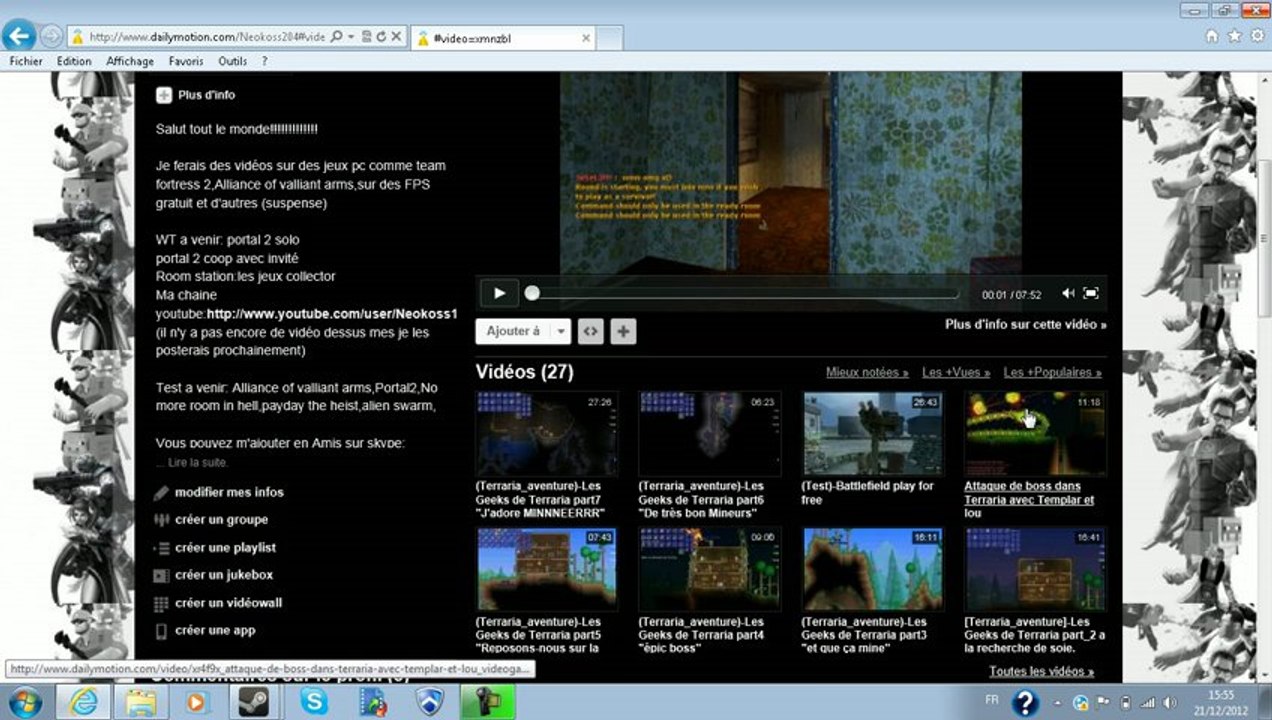Sort videos by Les +Vues
This screenshot has width=1272, height=720.
[956, 372]
